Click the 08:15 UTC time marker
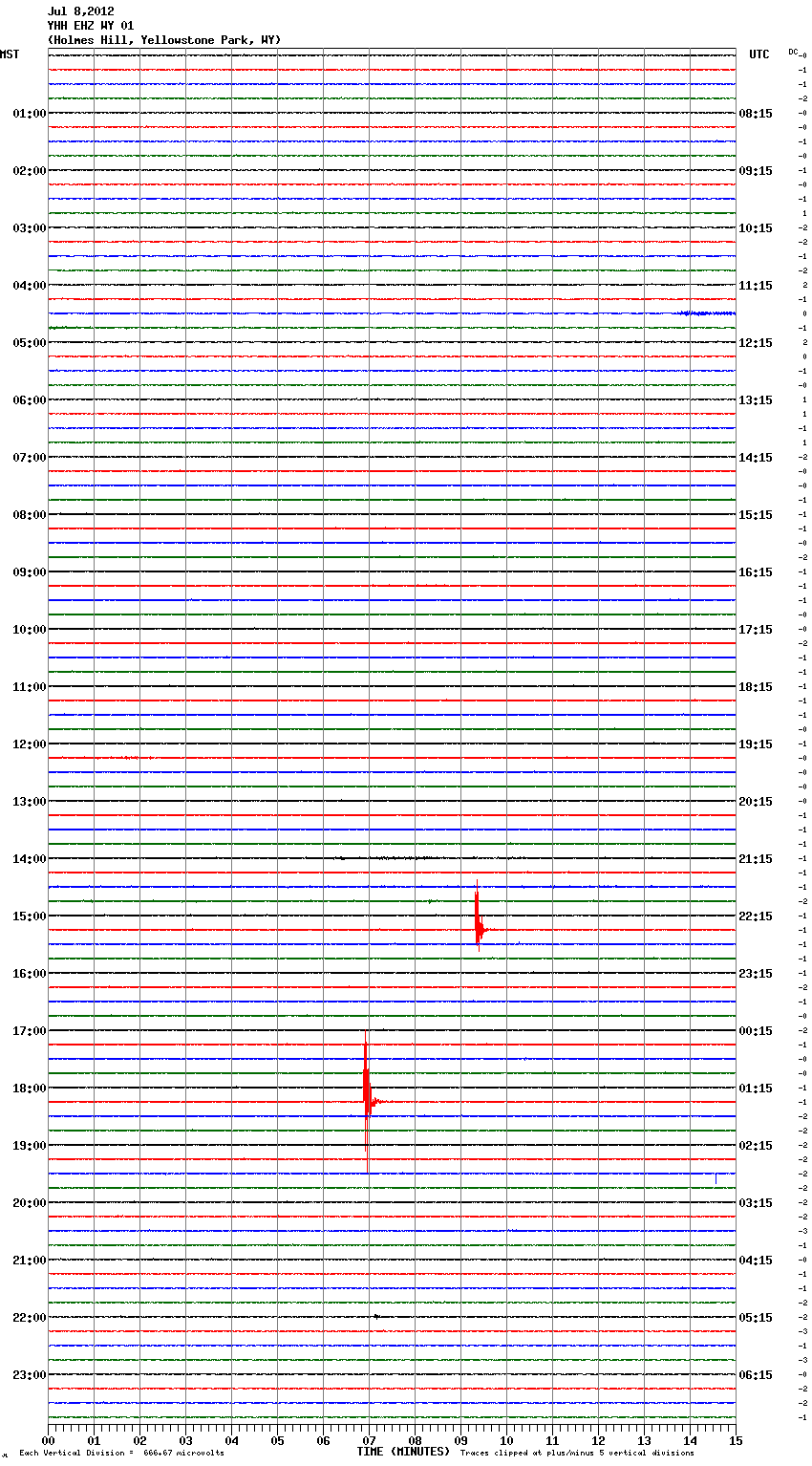 pyautogui.click(x=756, y=114)
